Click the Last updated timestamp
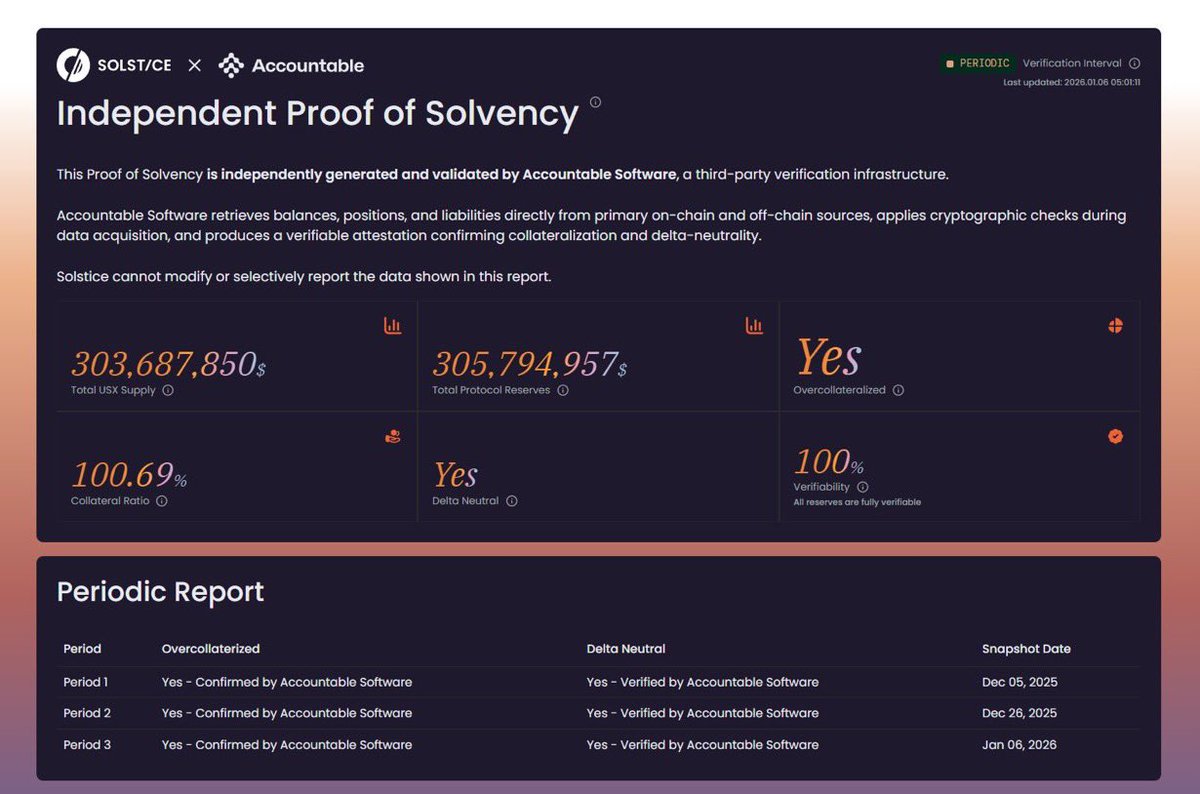 (x=1072, y=82)
